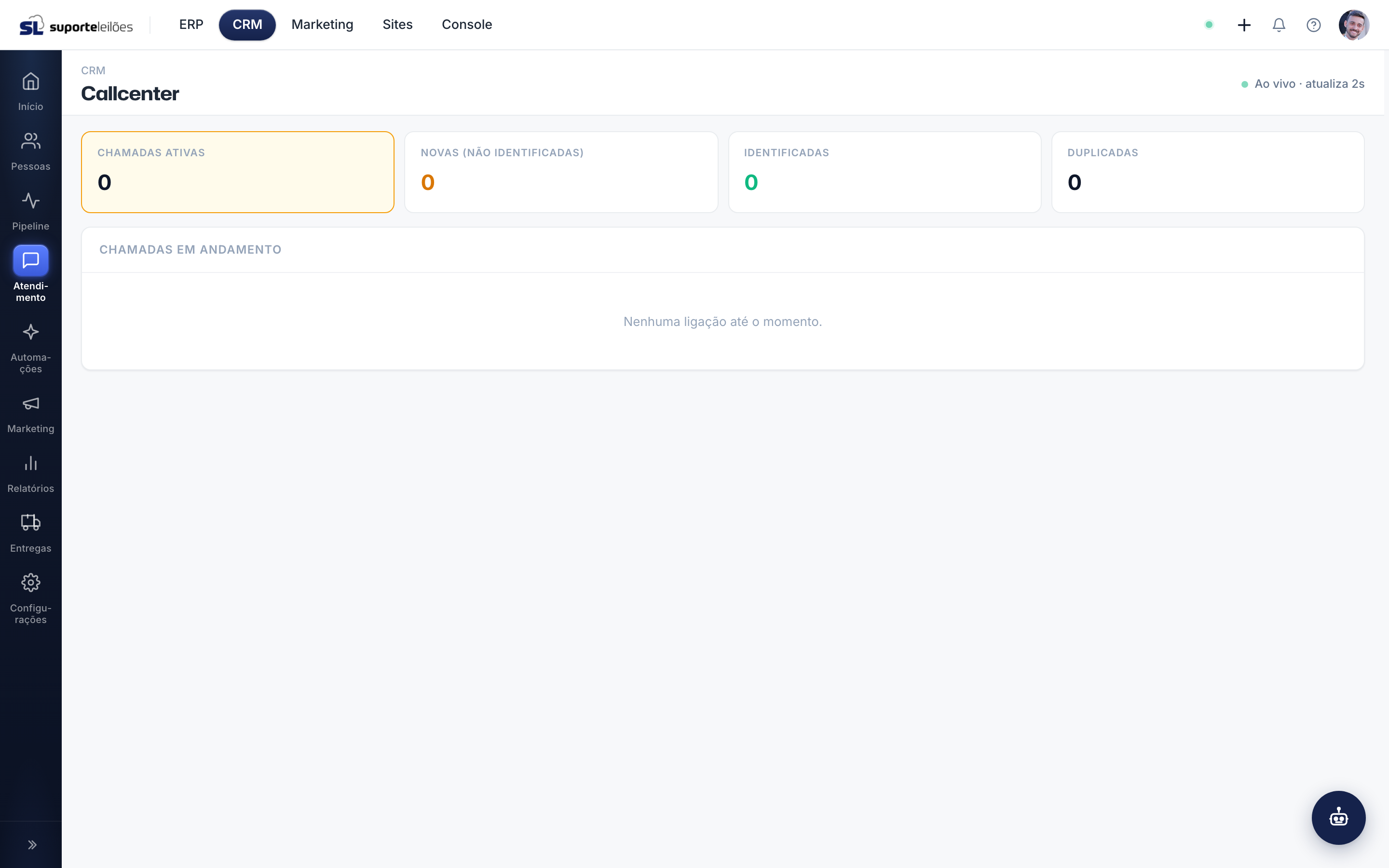This screenshot has width=1389, height=868.
Task: Click the Suporte Leilões logo
Action: (x=76, y=25)
